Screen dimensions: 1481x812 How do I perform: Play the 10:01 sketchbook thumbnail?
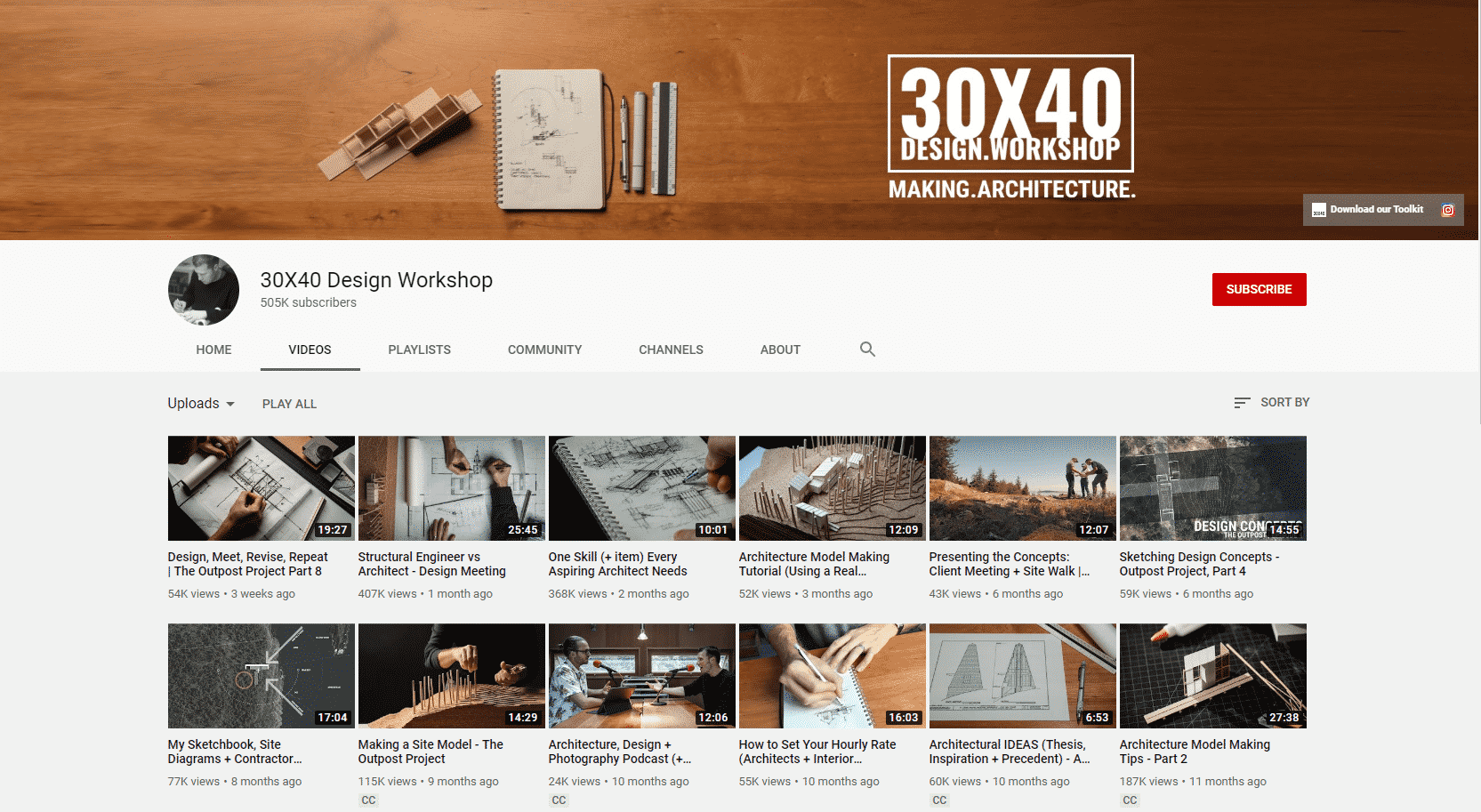coord(642,488)
